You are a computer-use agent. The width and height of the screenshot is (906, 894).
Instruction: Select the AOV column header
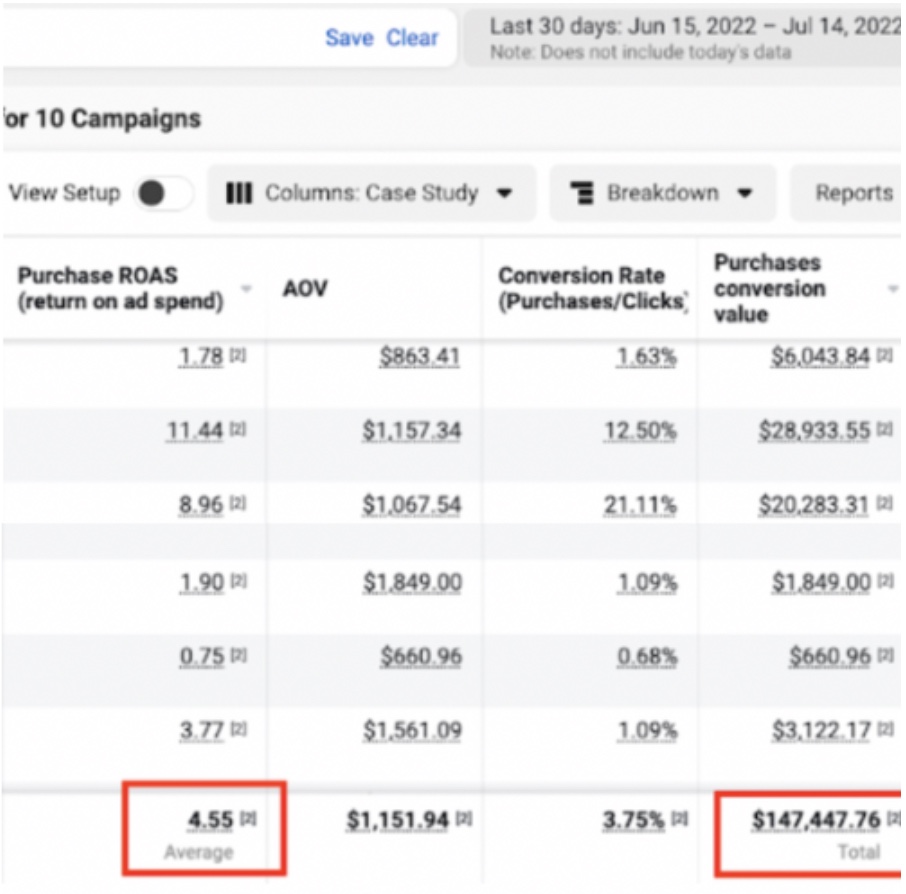[x=305, y=290]
